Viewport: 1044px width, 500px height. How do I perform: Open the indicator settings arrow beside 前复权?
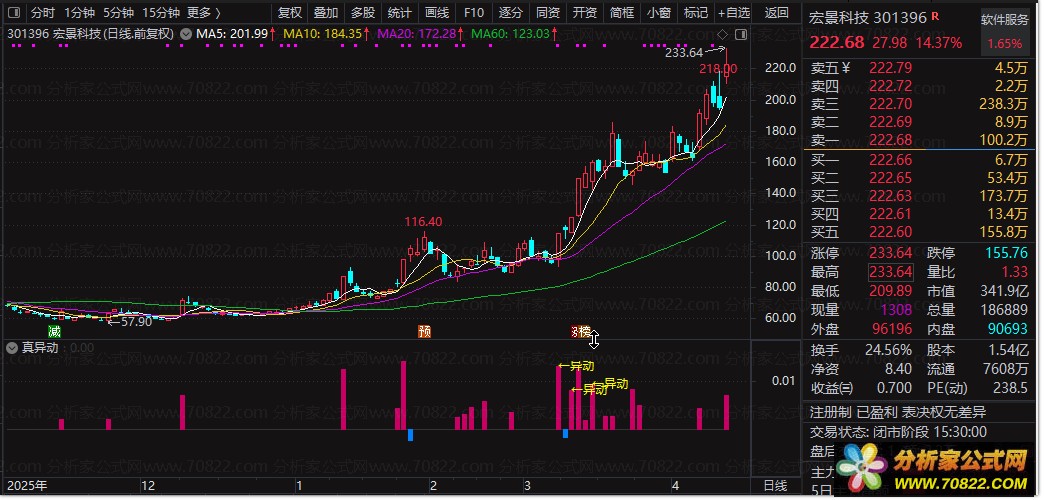(x=186, y=33)
